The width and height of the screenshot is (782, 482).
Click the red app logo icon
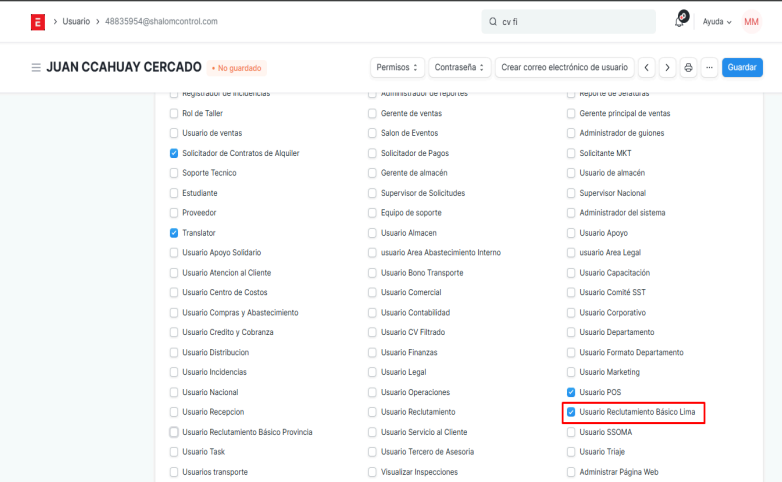pos(38,21)
